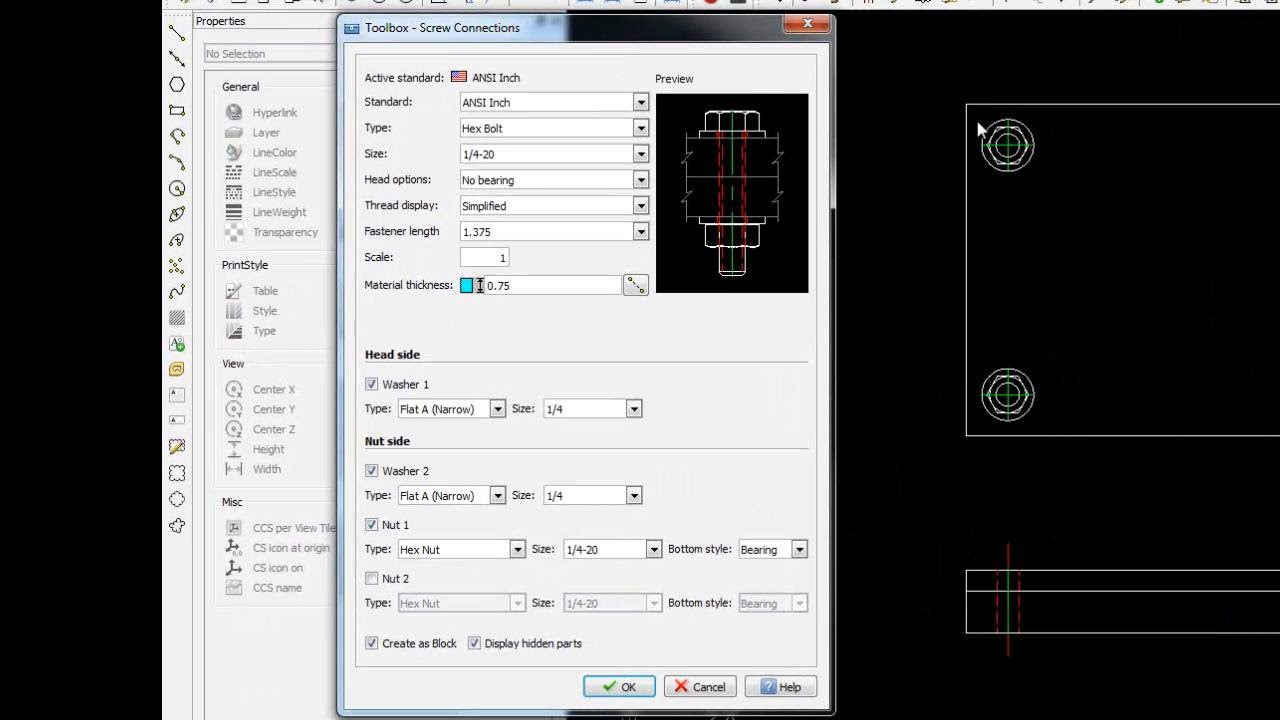Enable the Nut 2 checkbox

pyautogui.click(x=372, y=578)
